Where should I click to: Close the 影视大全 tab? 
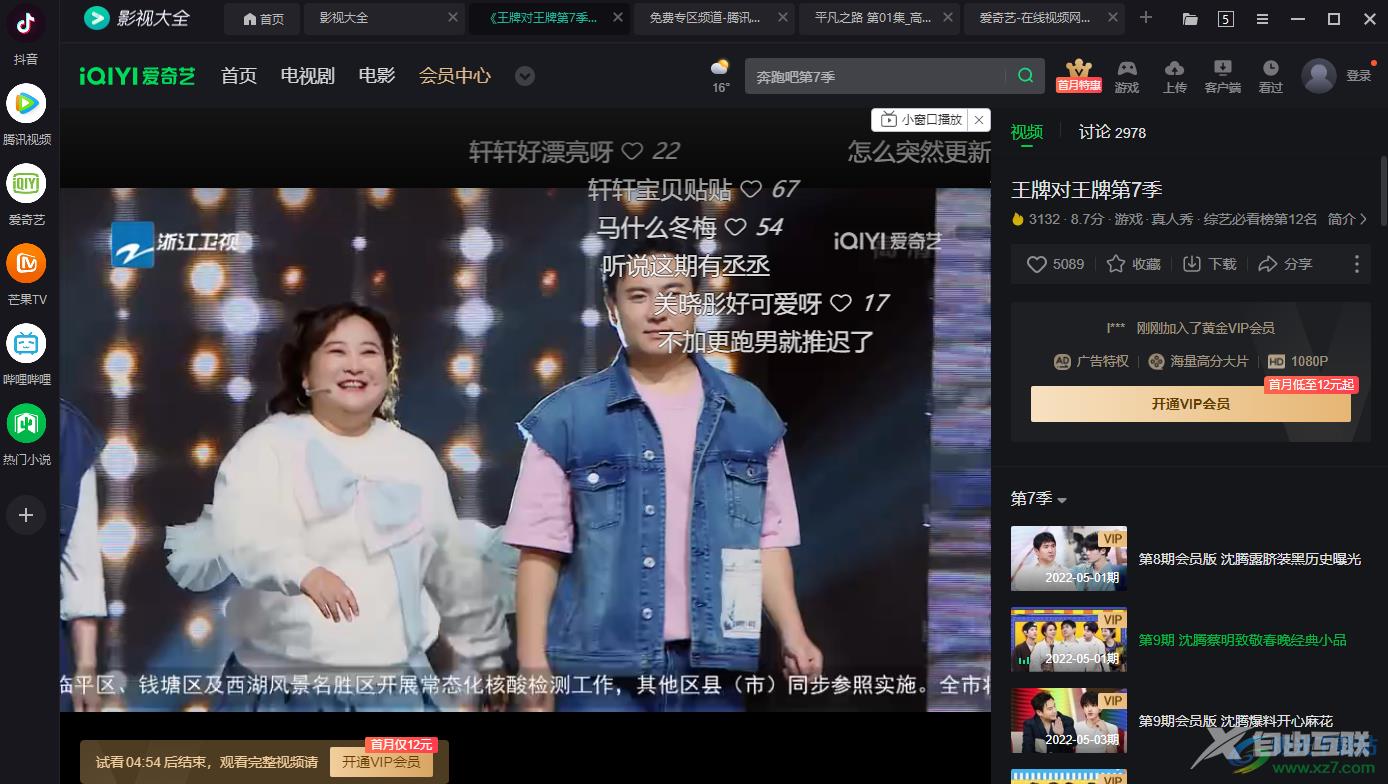pyautogui.click(x=453, y=18)
